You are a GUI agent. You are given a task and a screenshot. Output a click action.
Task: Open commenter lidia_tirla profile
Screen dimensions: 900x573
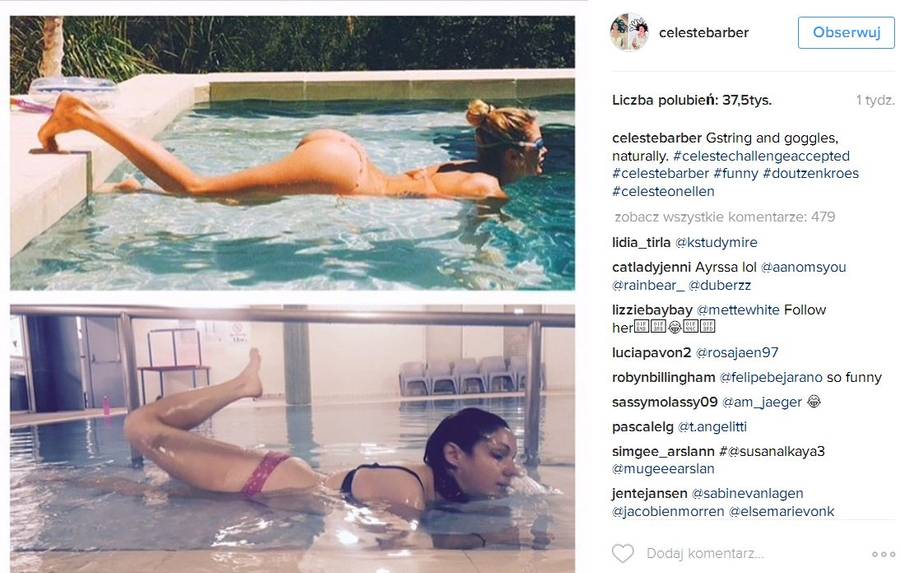point(641,242)
